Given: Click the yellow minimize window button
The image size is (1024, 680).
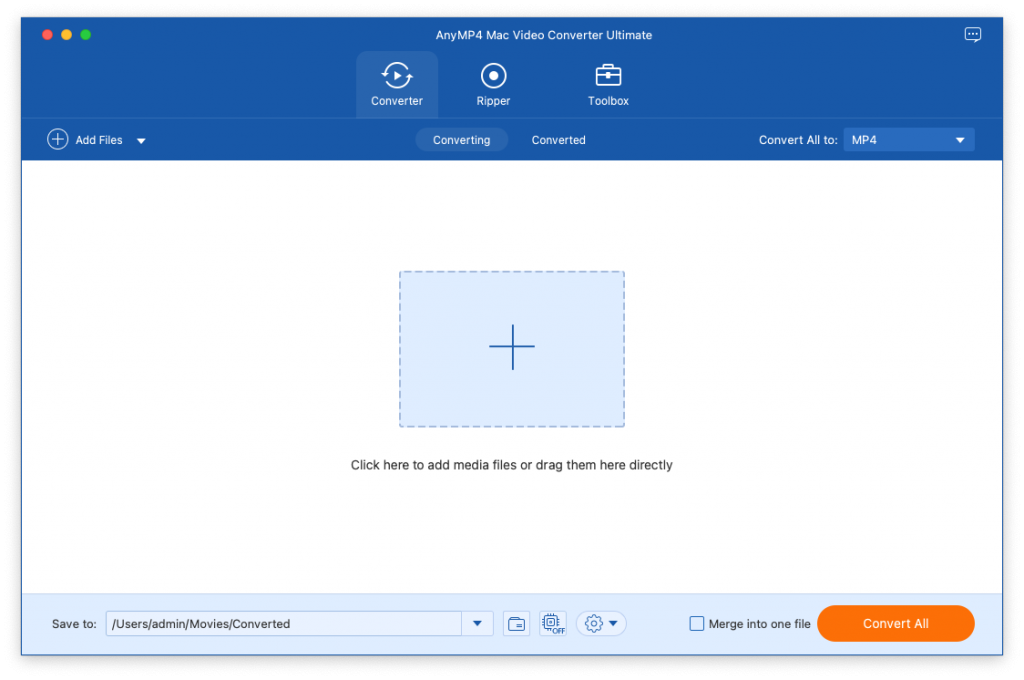Looking at the screenshot, I should 66,35.
